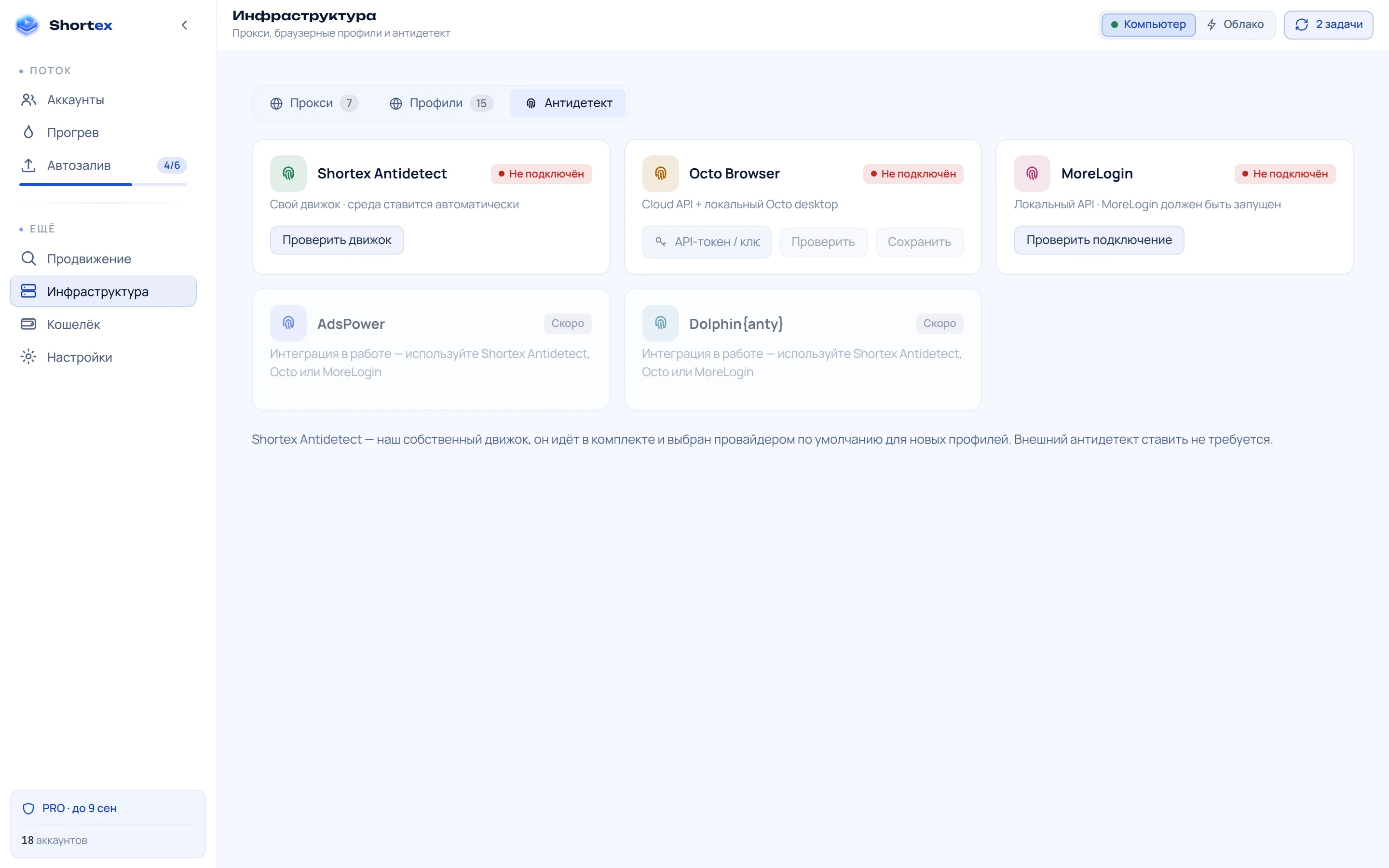
Task: Click the Прогрев flame icon
Action: (29, 133)
